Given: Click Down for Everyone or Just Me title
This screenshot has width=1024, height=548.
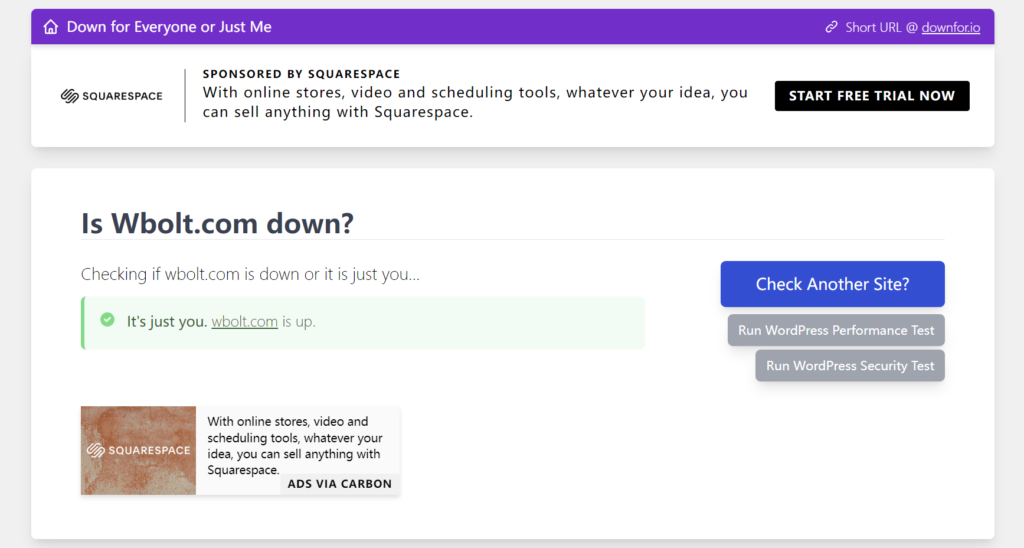Looking at the screenshot, I should (169, 27).
